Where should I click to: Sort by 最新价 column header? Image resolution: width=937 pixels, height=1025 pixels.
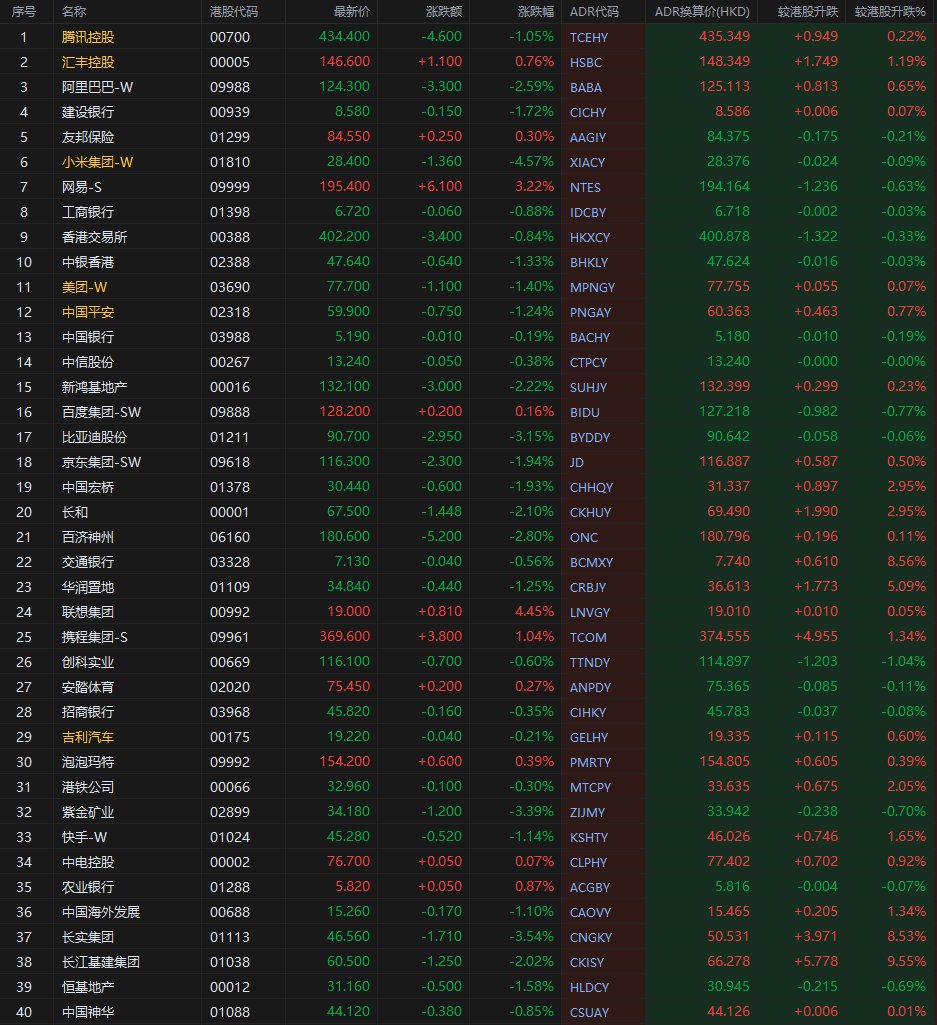click(x=352, y=12)
